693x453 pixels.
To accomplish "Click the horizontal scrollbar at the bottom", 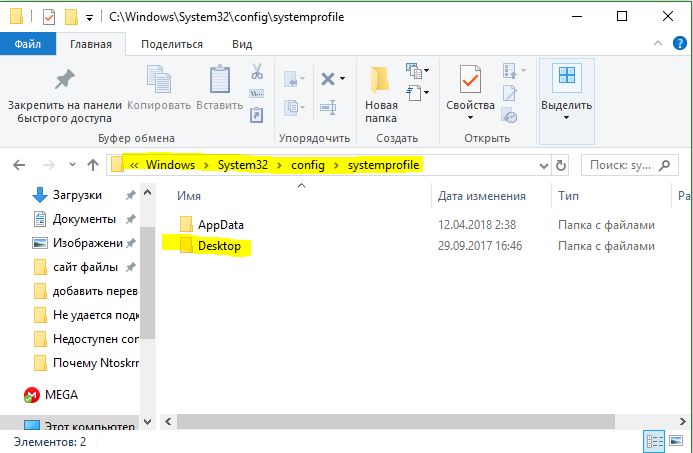I will tap(396, 421).
